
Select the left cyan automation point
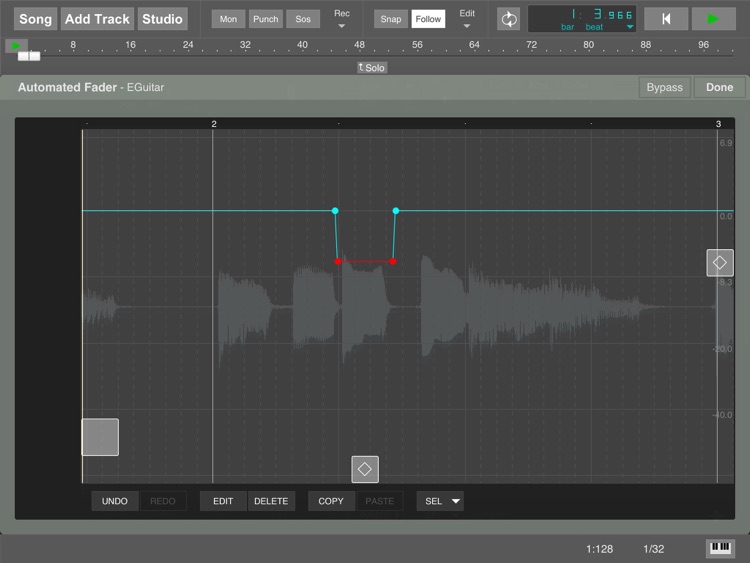tap(335, 210)
